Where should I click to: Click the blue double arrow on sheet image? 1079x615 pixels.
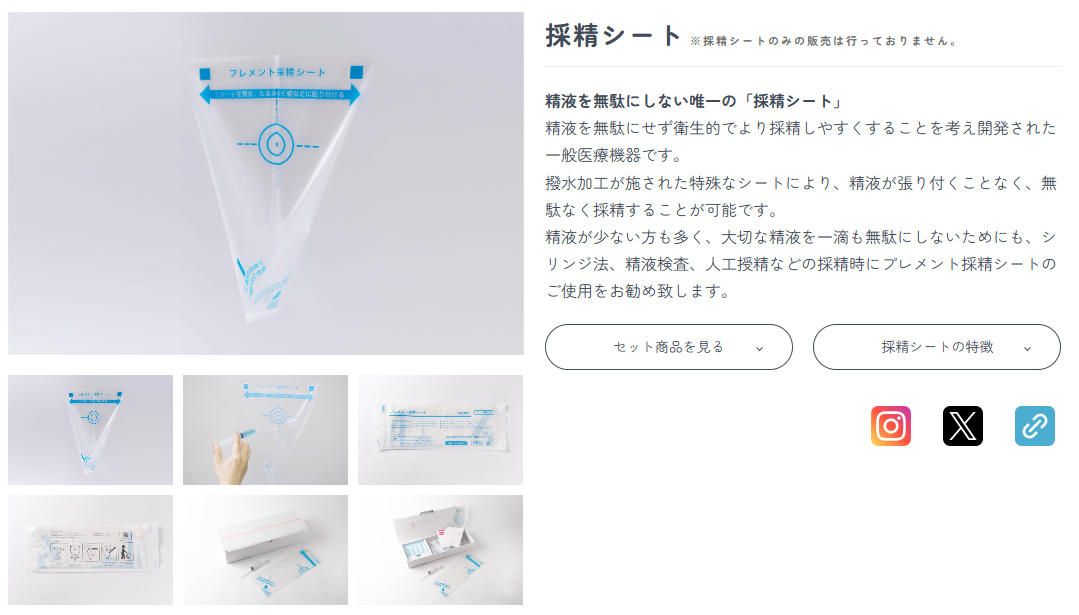click(x=279, y=94)
